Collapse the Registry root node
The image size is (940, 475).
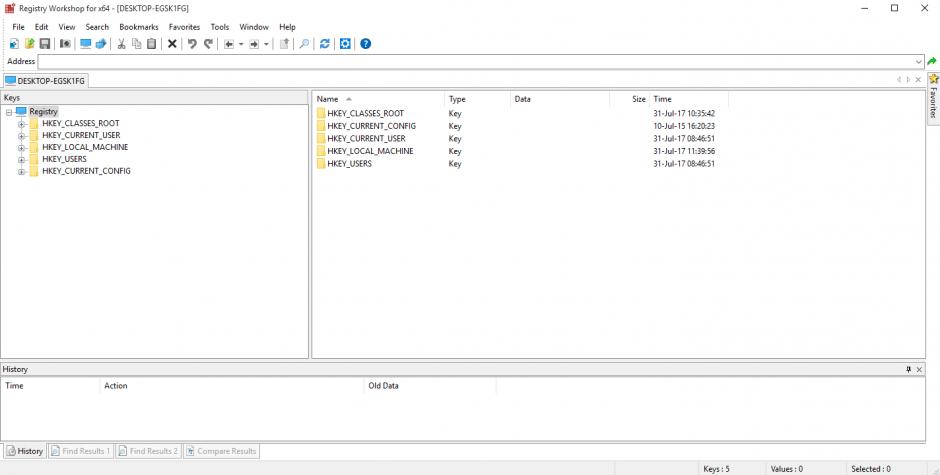click(x=9, y=112)
